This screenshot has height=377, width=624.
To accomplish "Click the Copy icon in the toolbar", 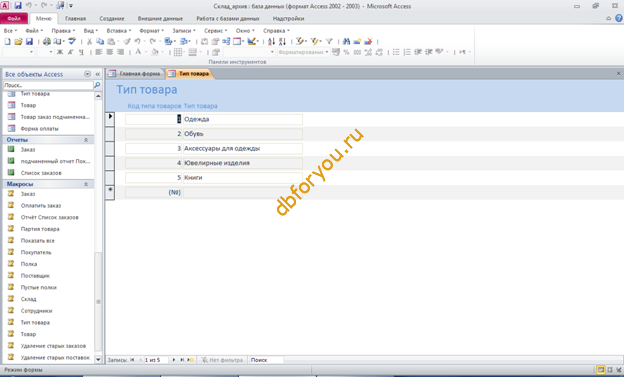I will 100,41.
